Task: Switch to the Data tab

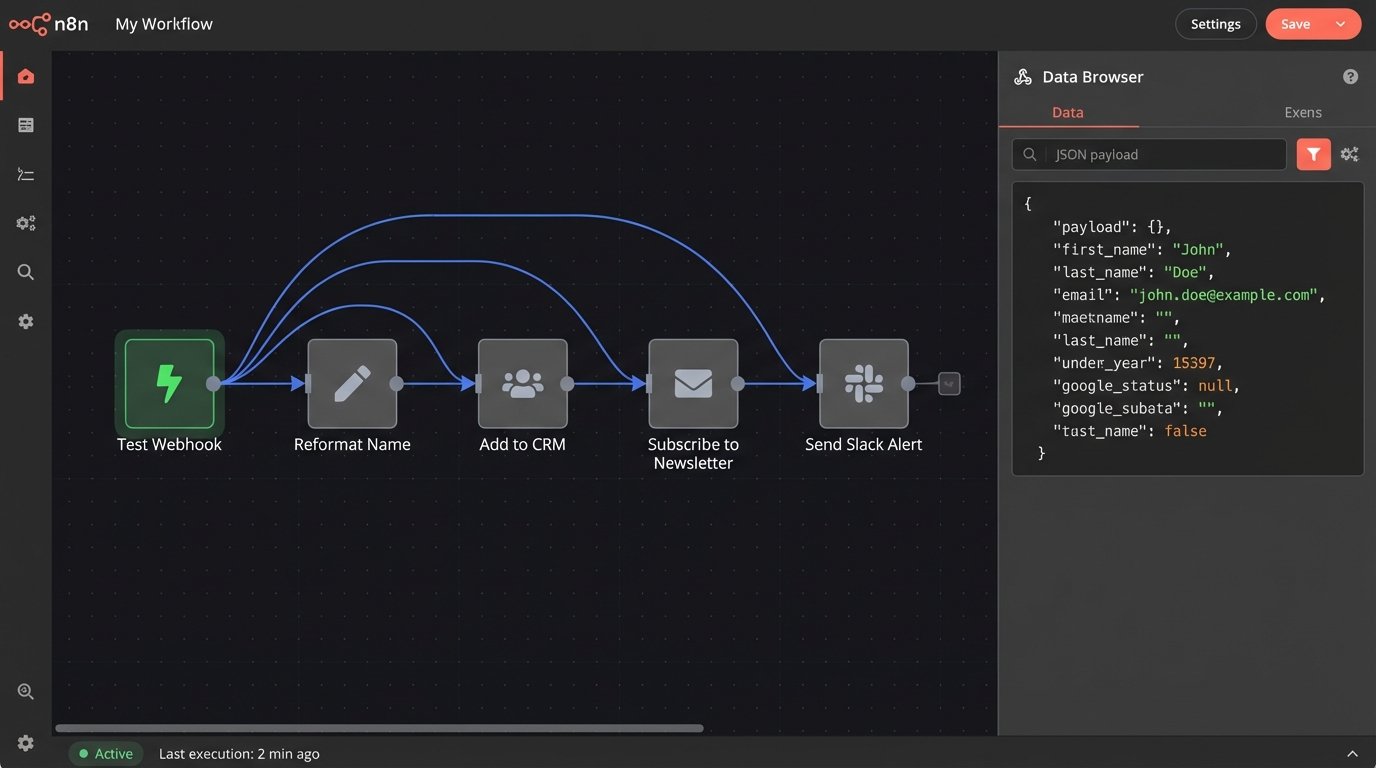Action: coord(1068,113)
